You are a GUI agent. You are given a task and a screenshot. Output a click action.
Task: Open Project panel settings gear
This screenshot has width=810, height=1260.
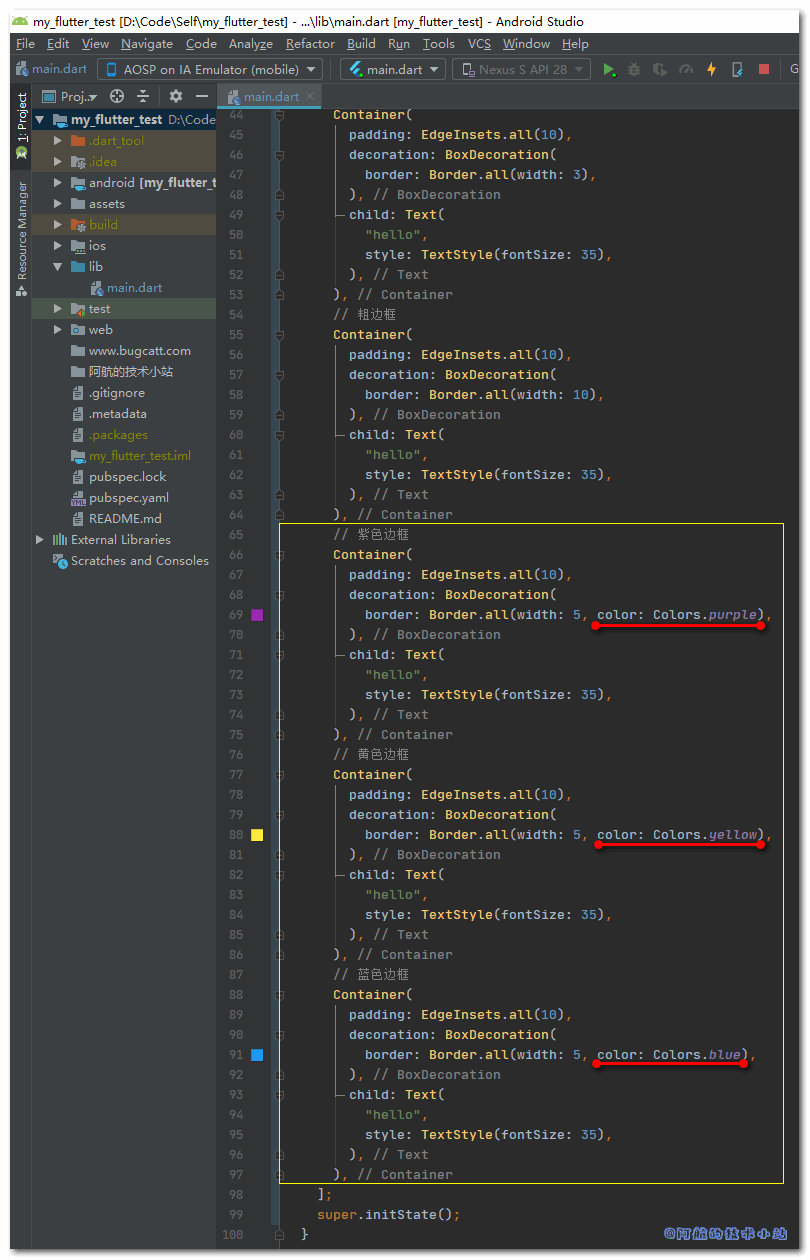(176, 96)
